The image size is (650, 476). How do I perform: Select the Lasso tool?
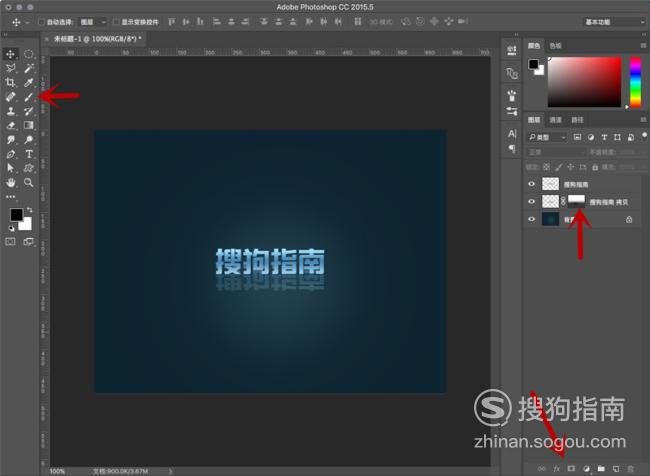pos(10,68)
